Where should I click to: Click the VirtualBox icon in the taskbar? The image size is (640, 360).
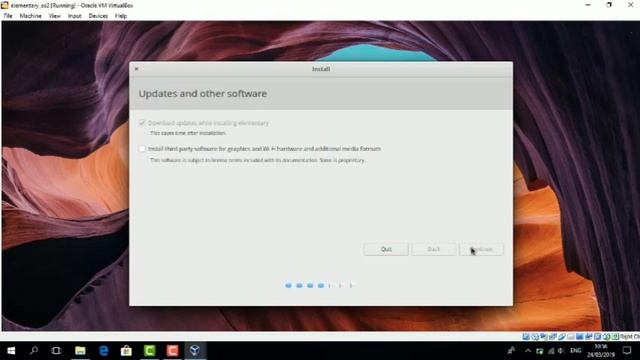coord(195,351)
